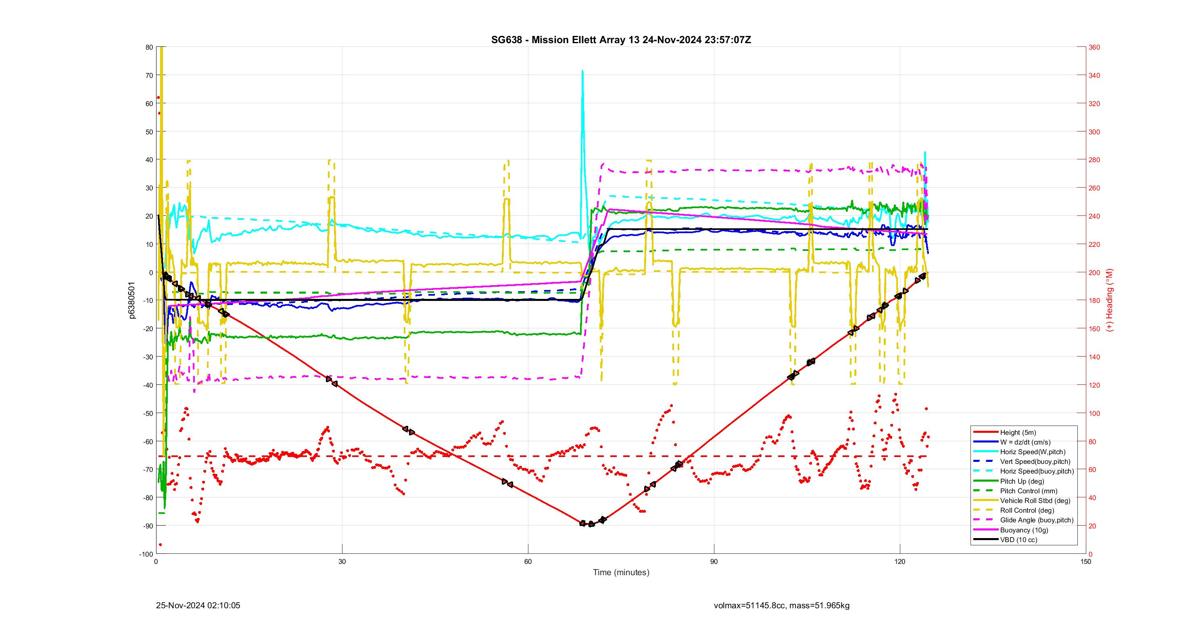
Task: Select the 'Height (5m)' legend entry
Action: 1024,431
